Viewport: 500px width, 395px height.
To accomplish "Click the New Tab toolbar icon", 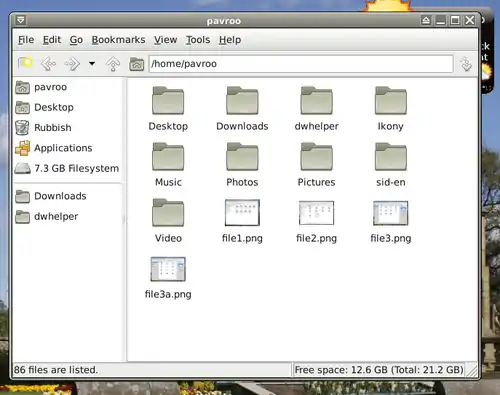I will [x=25, y=63].
